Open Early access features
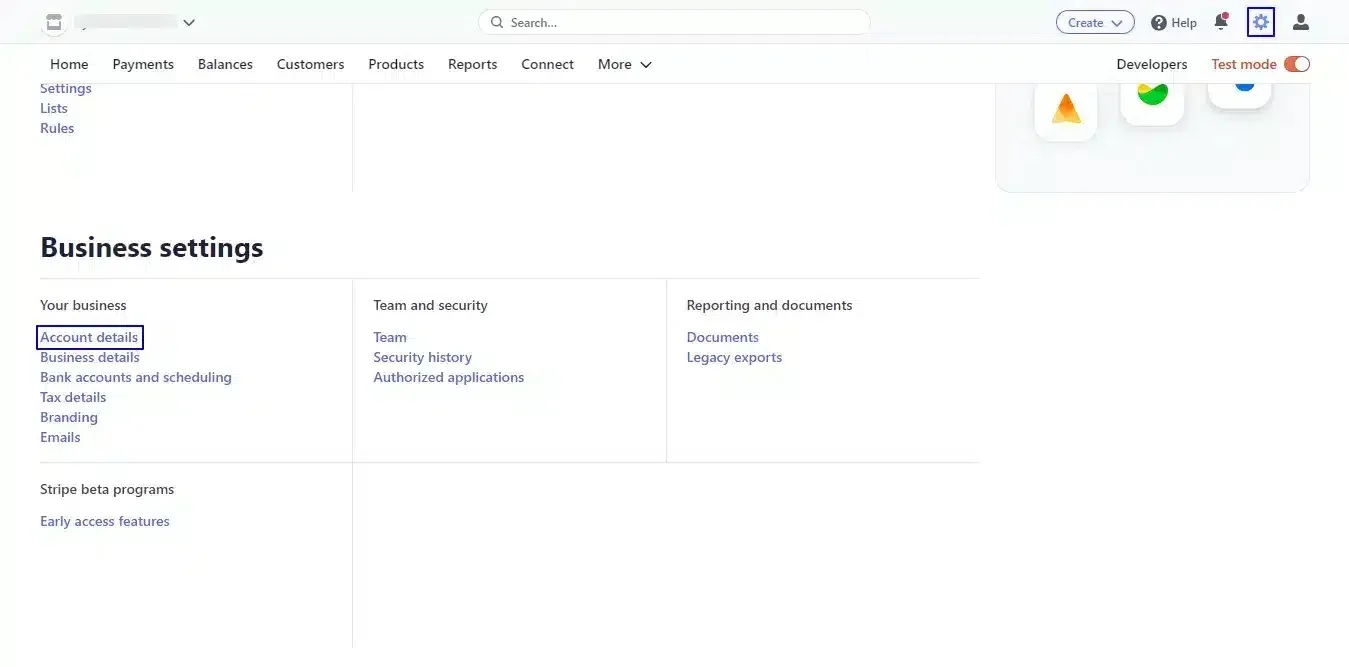The height and width of the screenshot is (667, 1349). tap(104, 520)
